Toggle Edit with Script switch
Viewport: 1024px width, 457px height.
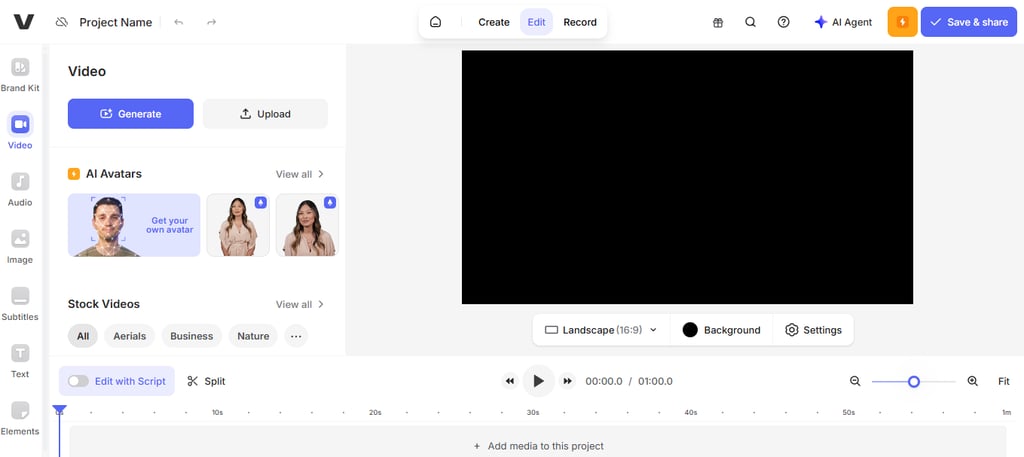(78, 381)
